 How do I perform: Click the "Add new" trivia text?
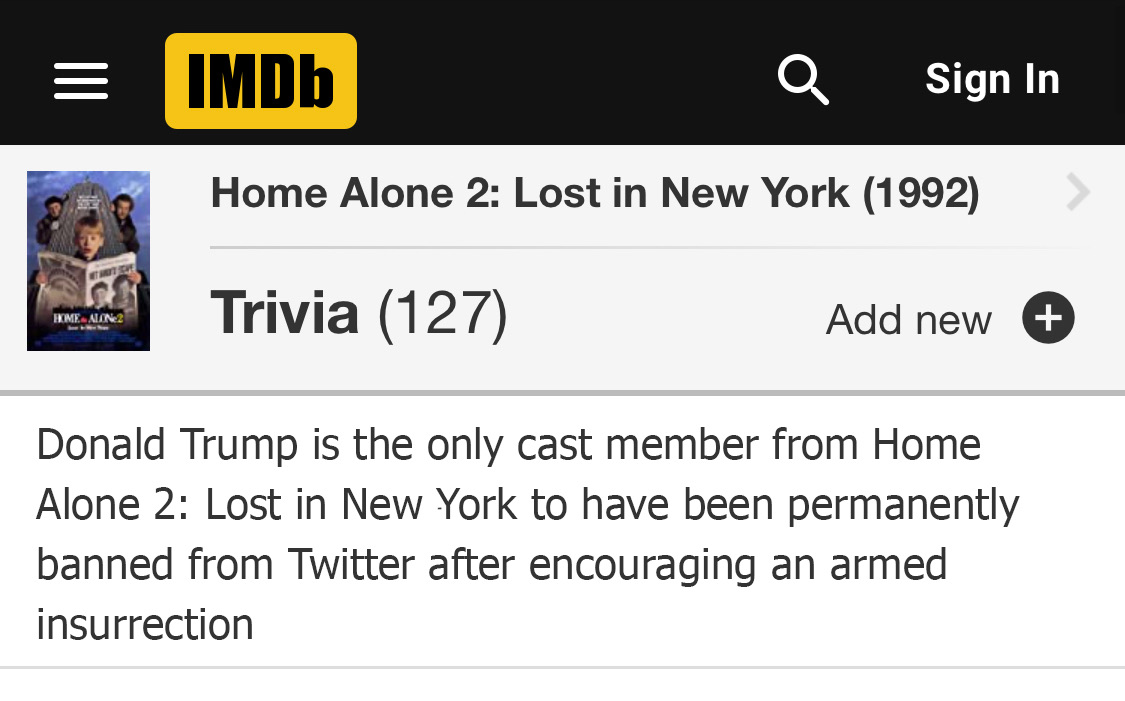tap(908, 320)
